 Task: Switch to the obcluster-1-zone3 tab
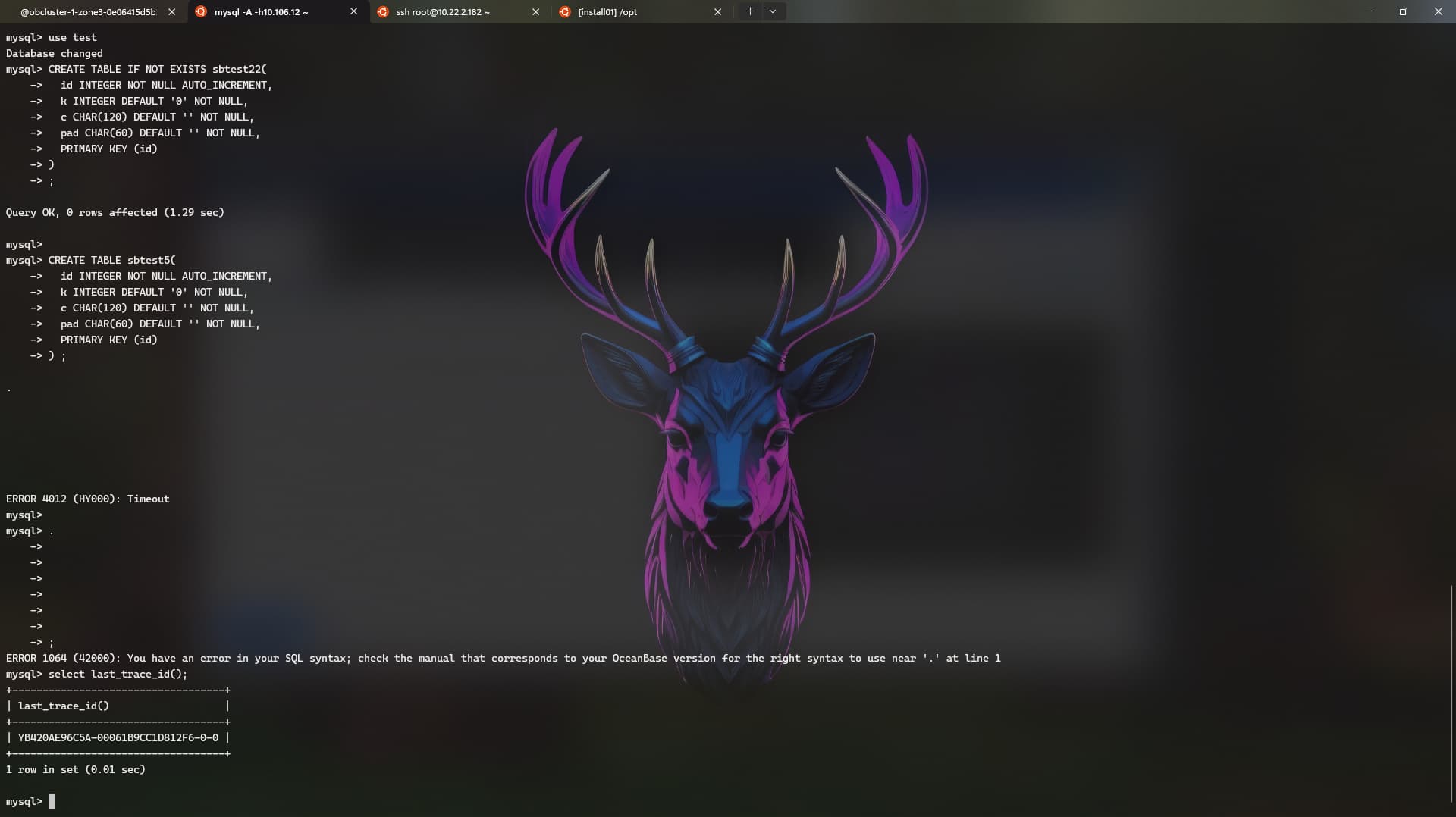click(x=88, y=11)
